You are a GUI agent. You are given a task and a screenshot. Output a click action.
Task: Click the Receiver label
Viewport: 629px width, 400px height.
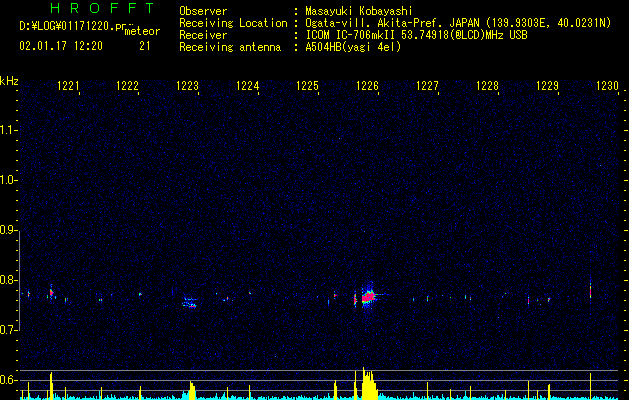pos(203,35)
